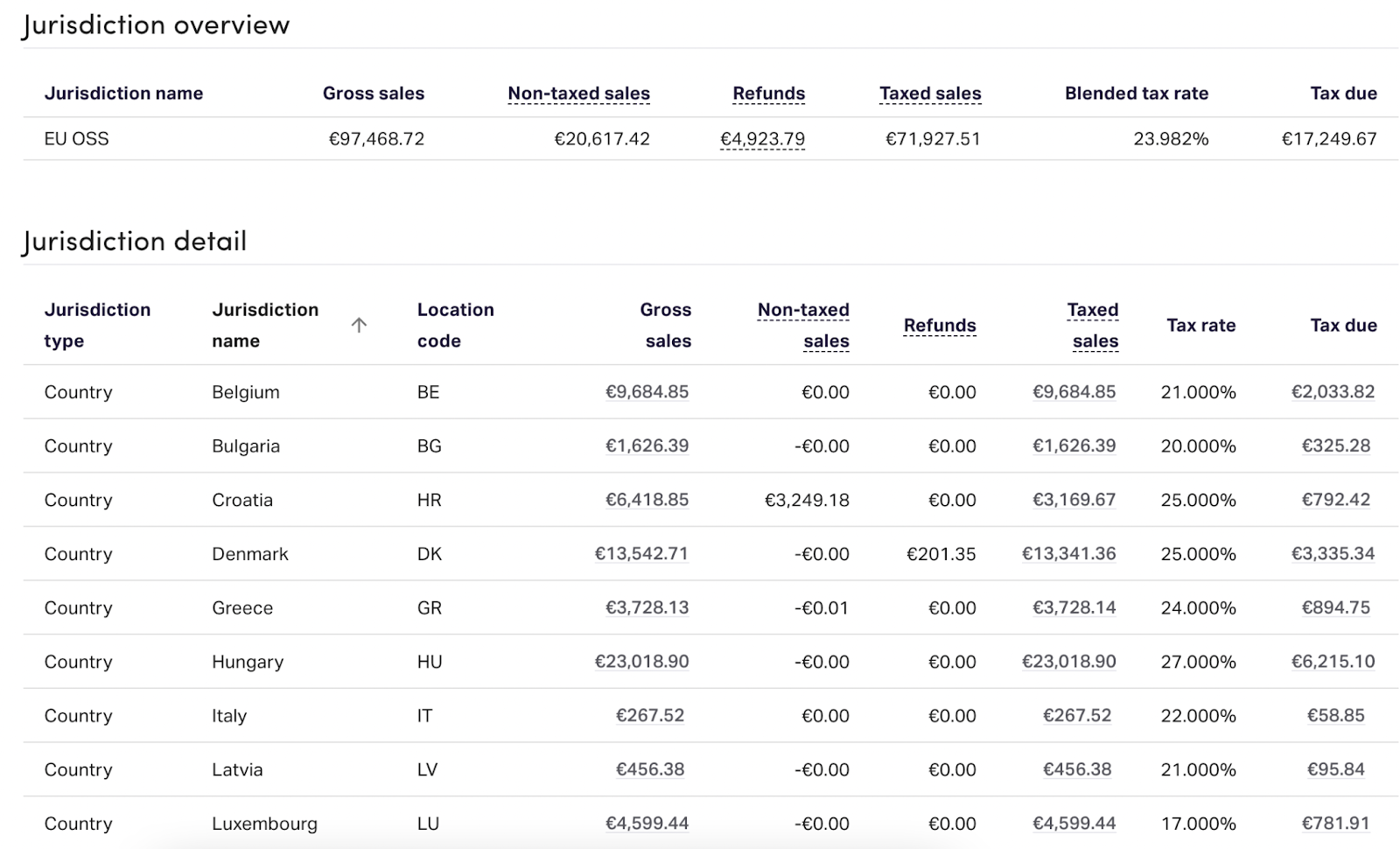This screenshot has height=849, width=1400.
Task: Select the EU OSS jurisdiction row
Action: coord(77,139)
